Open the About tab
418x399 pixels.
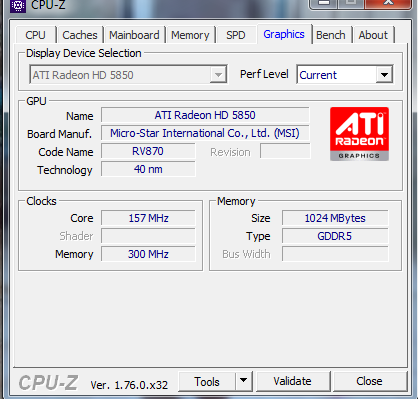[x=373, y=35]
